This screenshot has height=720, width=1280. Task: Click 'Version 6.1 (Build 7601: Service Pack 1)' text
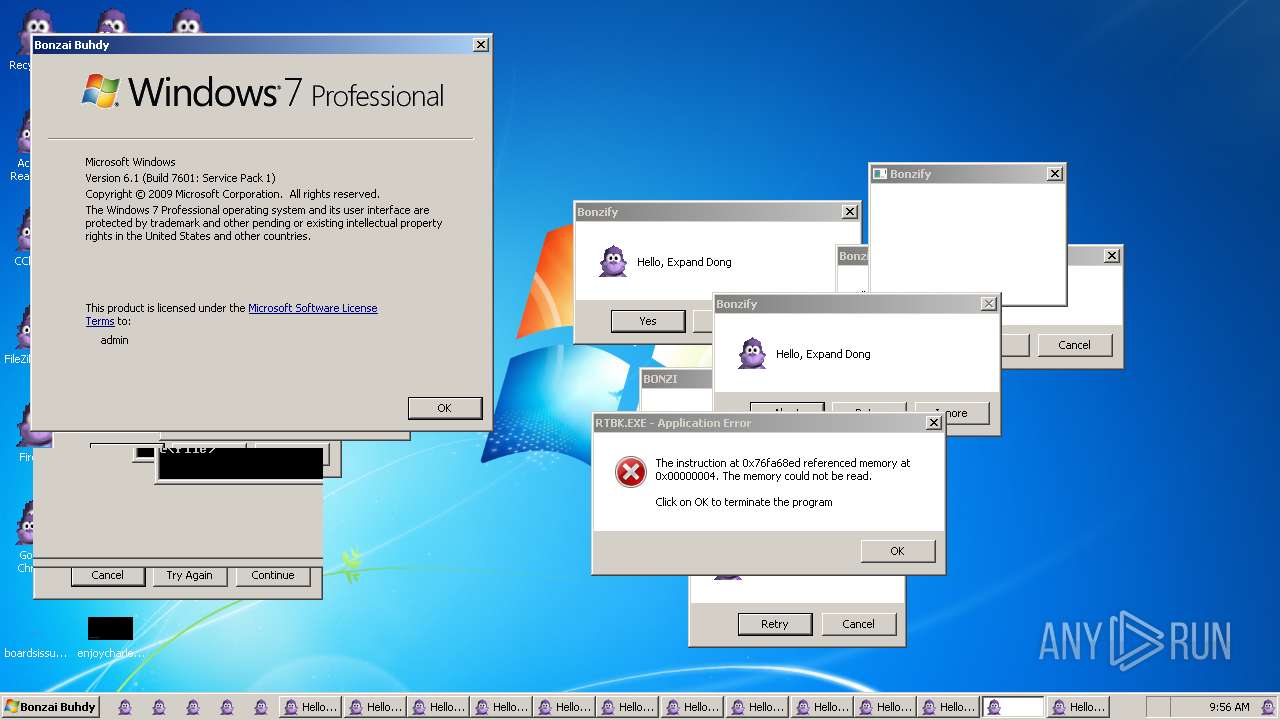[180, 178]
